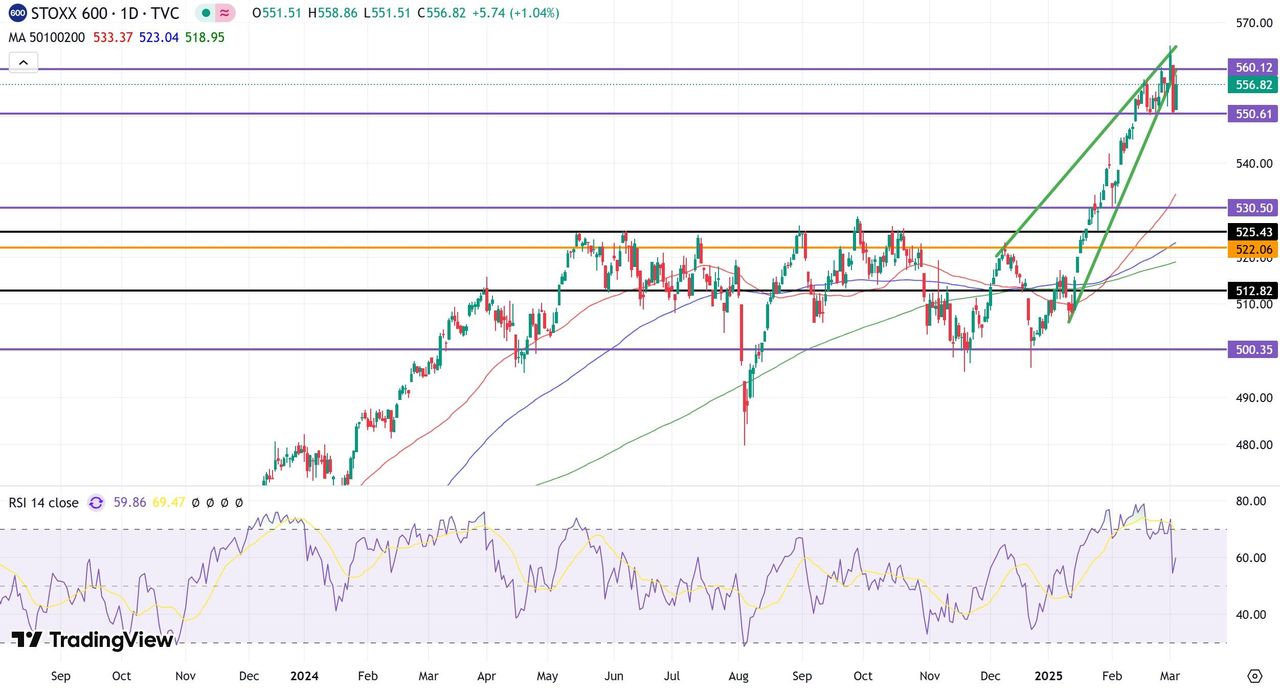Click the 556.82 current price label
Viewport: 1280px width, 690px height.
tap(1253, 85)
